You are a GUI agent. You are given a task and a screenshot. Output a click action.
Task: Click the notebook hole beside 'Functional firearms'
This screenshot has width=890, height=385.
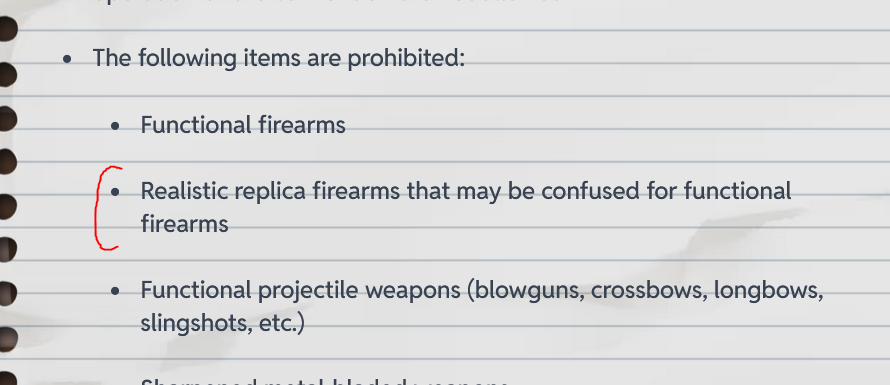tap(7, 118)
